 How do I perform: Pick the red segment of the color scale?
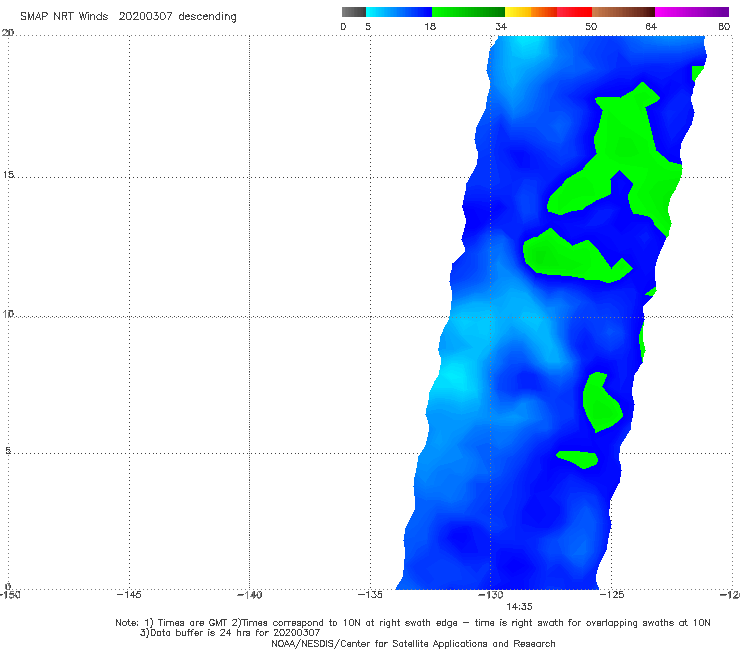click(574, 12)
